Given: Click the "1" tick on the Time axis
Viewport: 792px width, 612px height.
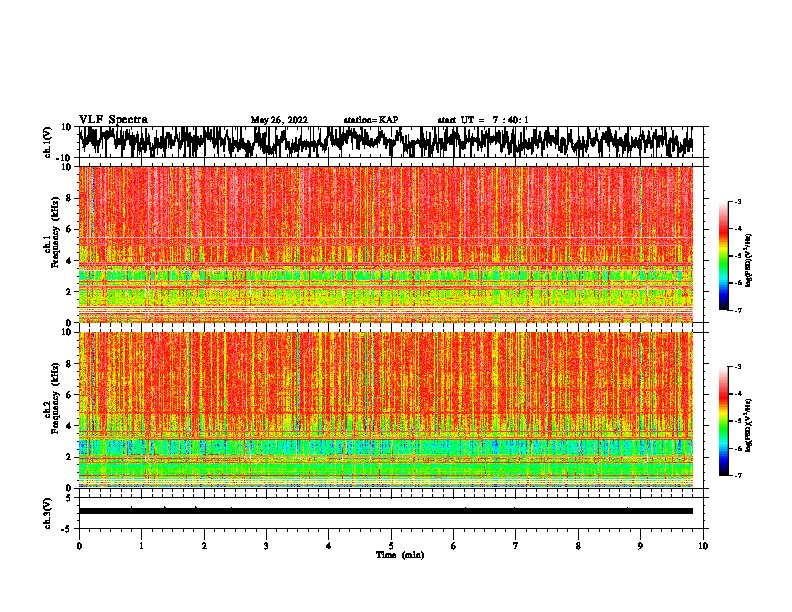Looking at the screenshot, I should 141,546.
